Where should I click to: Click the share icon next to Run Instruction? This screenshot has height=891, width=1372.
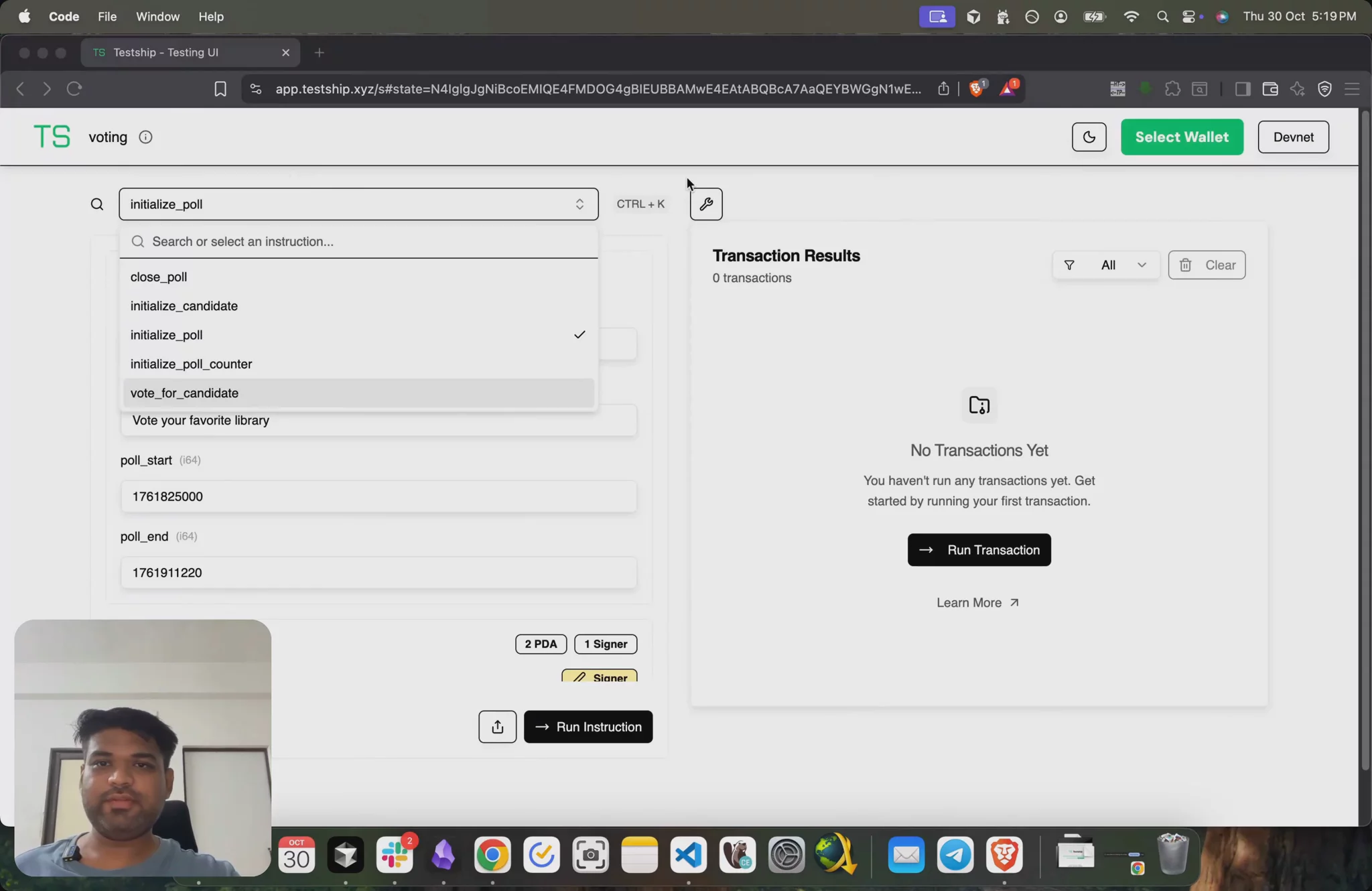(496, 726)
